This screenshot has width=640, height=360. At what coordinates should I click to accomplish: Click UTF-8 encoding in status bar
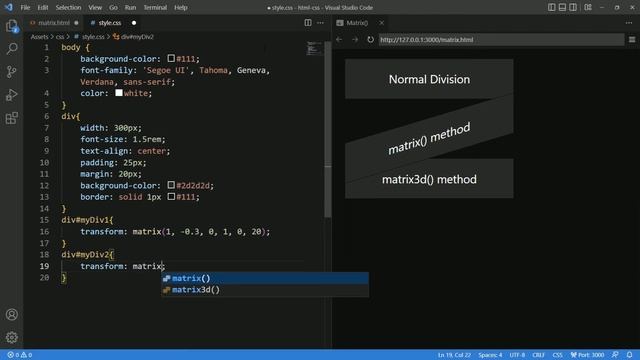[x=517, y=355]
